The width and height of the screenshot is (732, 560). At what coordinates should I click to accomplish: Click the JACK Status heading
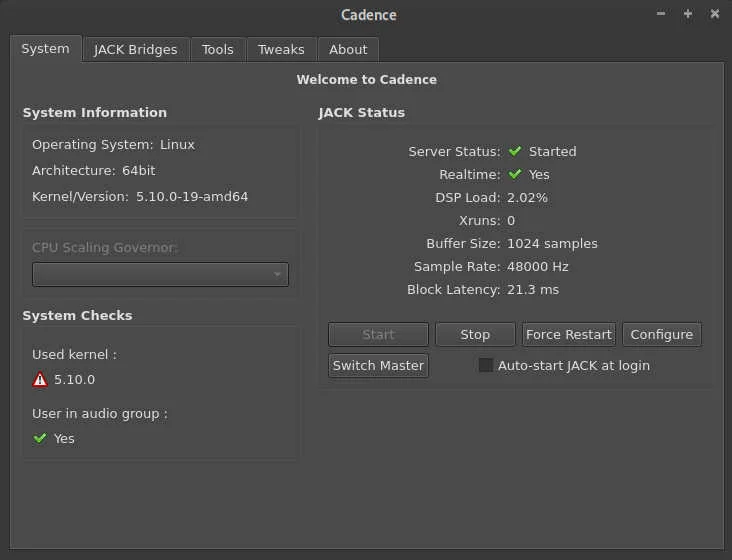point(362,112)
